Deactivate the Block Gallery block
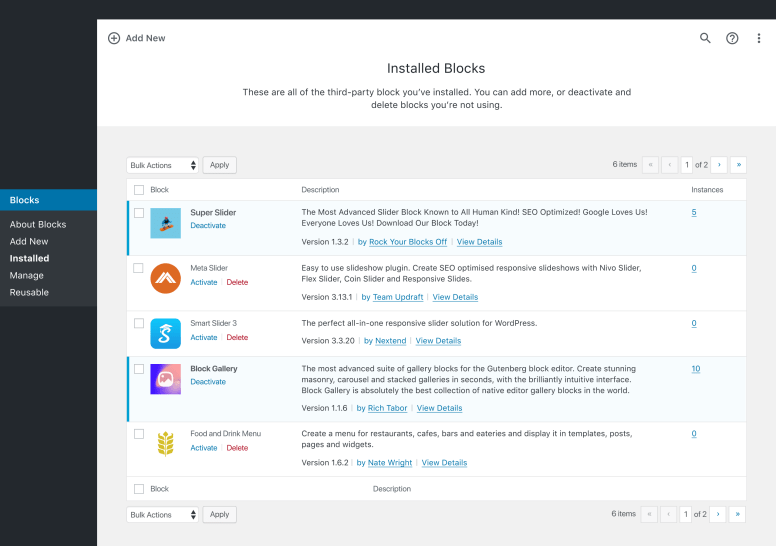The height and width of the screenshot is (546, 776). point(208,382)
